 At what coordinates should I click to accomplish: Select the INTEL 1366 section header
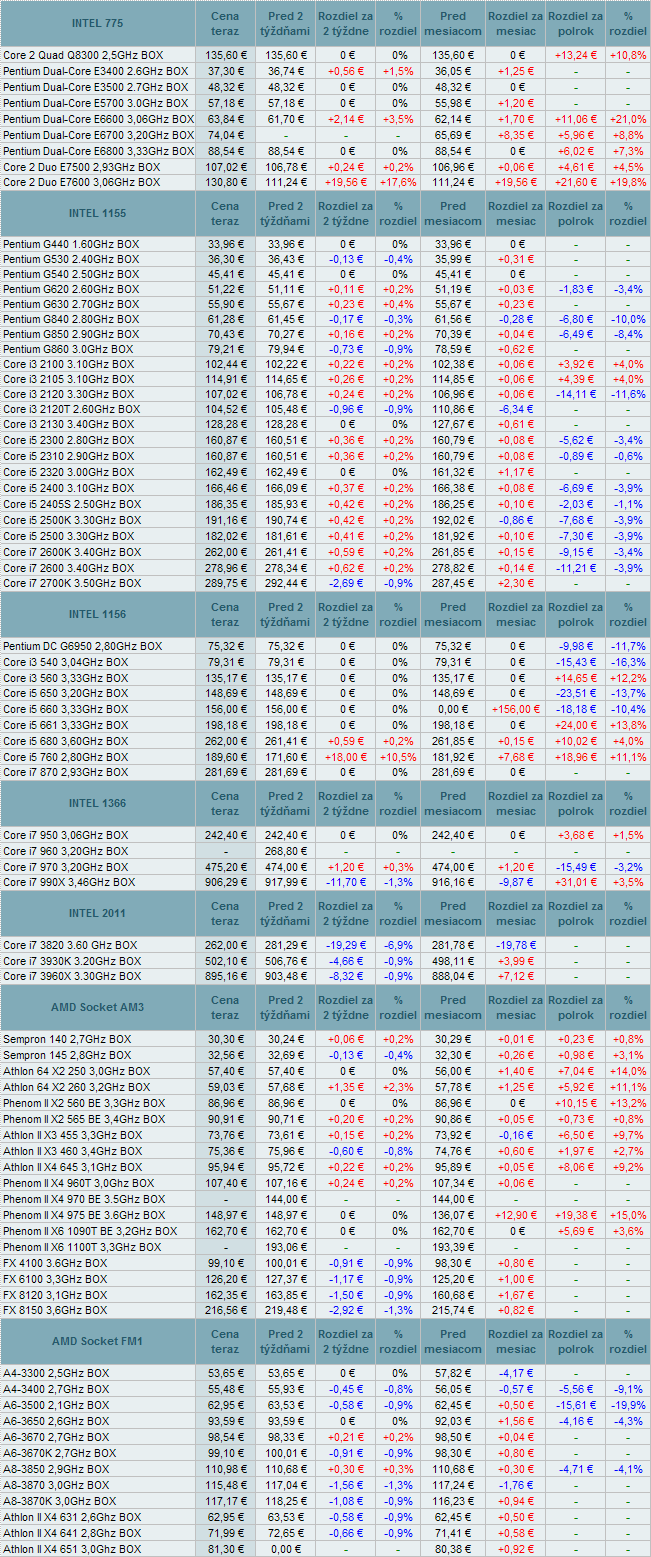(x=98, y=804)
